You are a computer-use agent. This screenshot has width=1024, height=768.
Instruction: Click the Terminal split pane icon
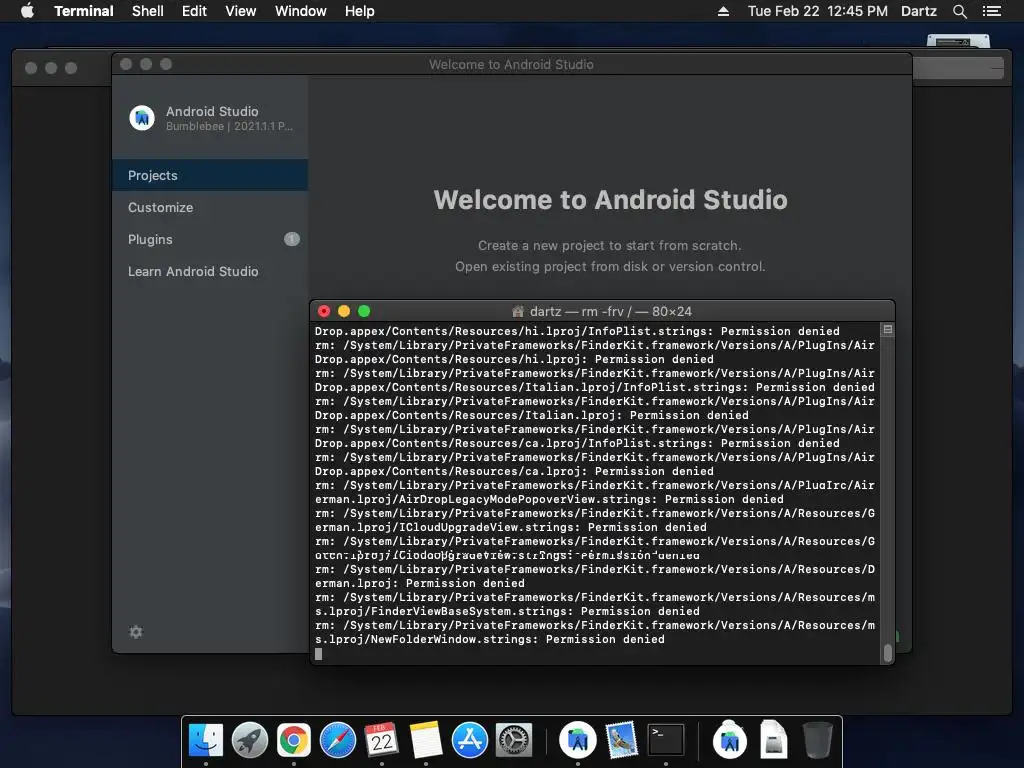pos(888,330)
